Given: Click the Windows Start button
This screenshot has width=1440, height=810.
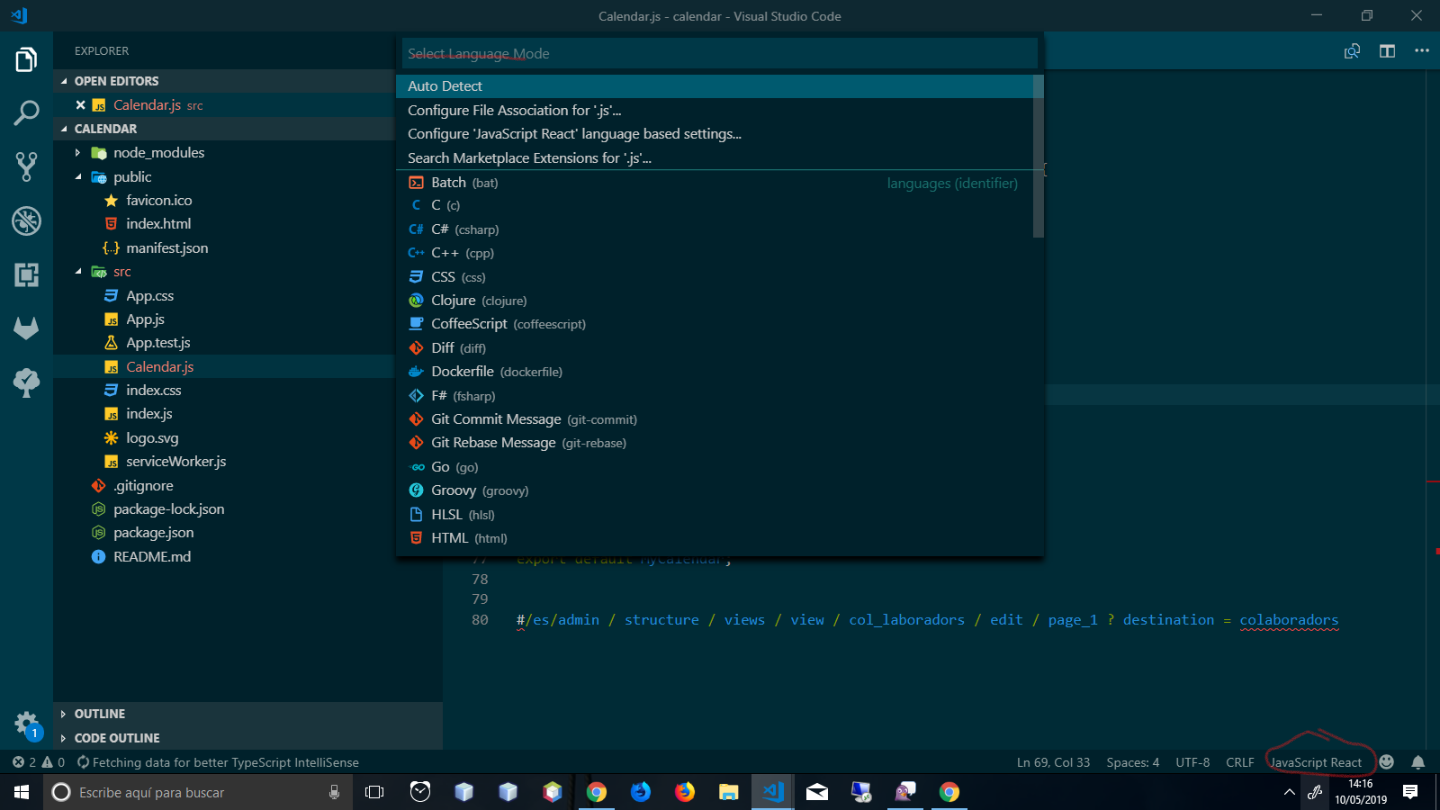Looking at the screenshot, I should (x=21, y=792).
